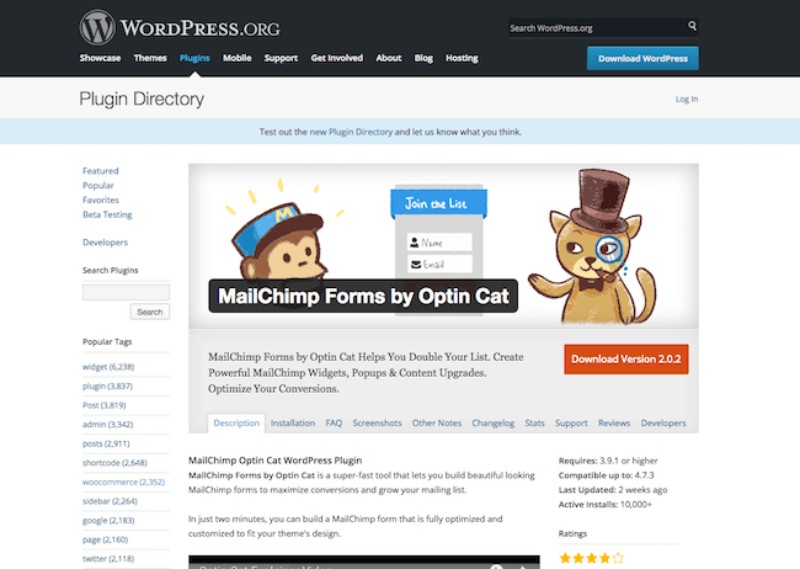Switch to the Reviews tab
This screenshot has height=569, width=800.
coord(614,423)
